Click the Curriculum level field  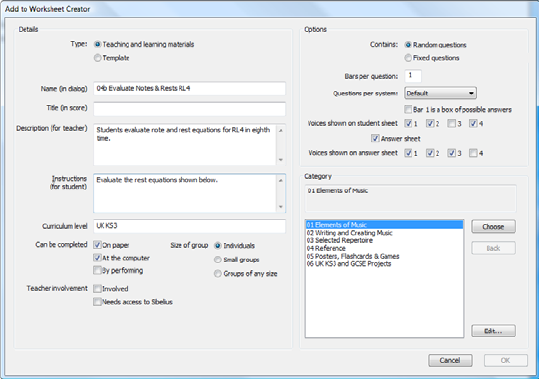point(189,226)
